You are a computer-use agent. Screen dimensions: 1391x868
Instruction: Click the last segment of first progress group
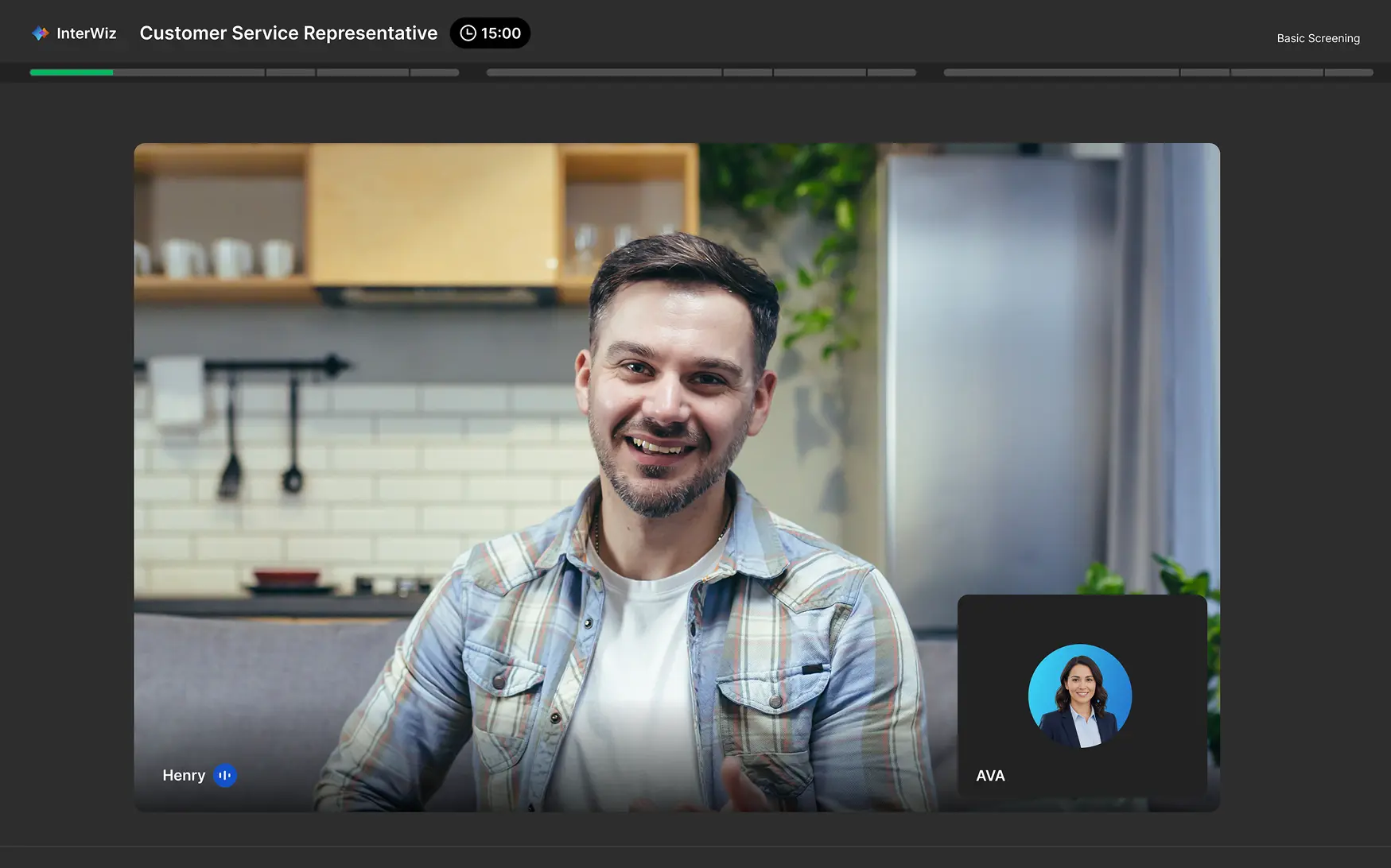pos(434,72)
